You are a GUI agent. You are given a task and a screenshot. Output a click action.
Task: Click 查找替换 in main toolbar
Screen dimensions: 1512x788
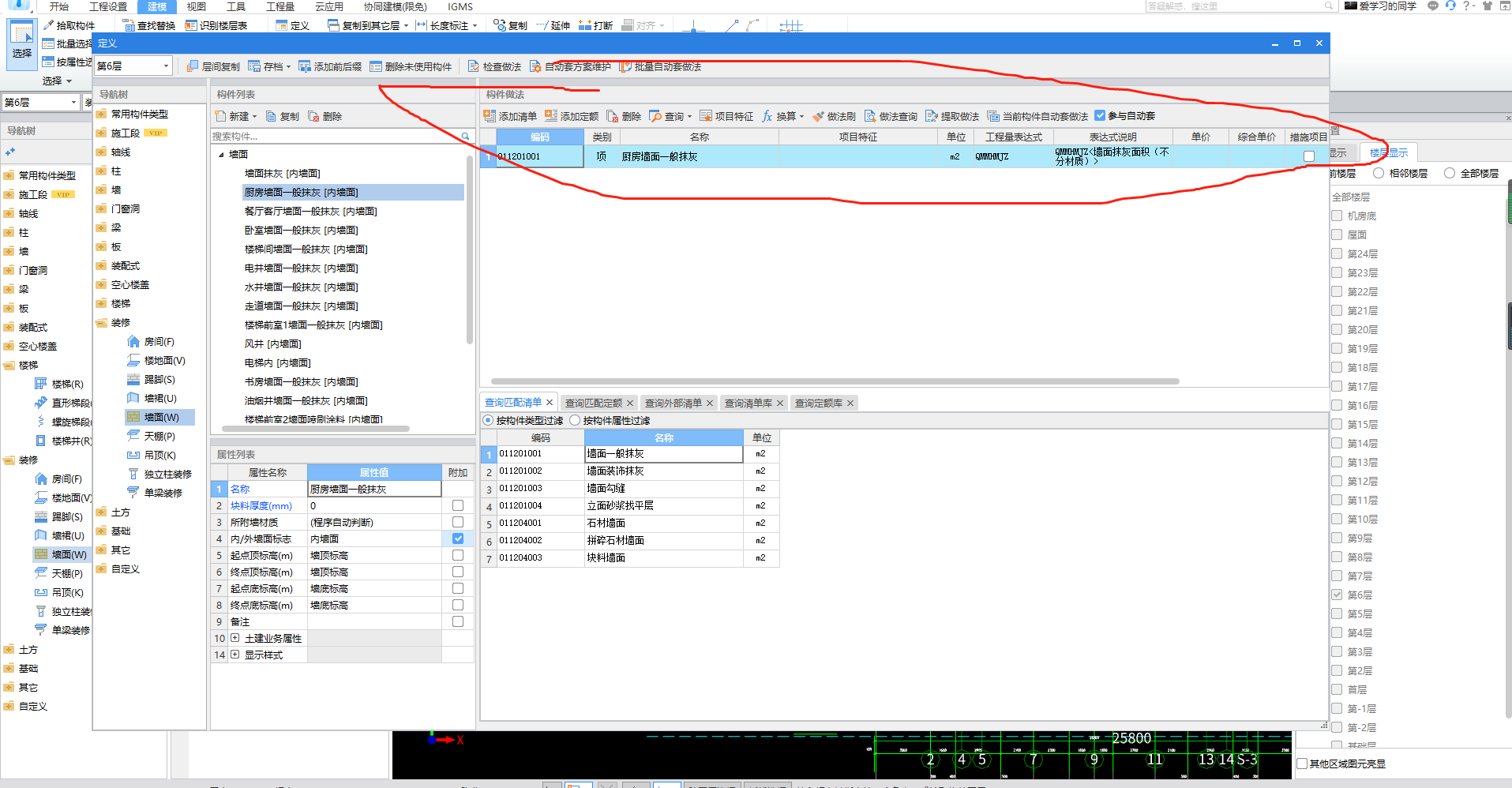click(x=149, y=25)
